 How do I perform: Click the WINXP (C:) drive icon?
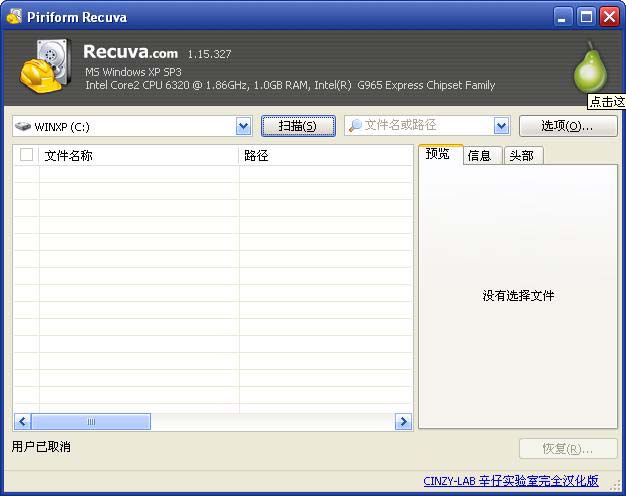coord(23,127)
